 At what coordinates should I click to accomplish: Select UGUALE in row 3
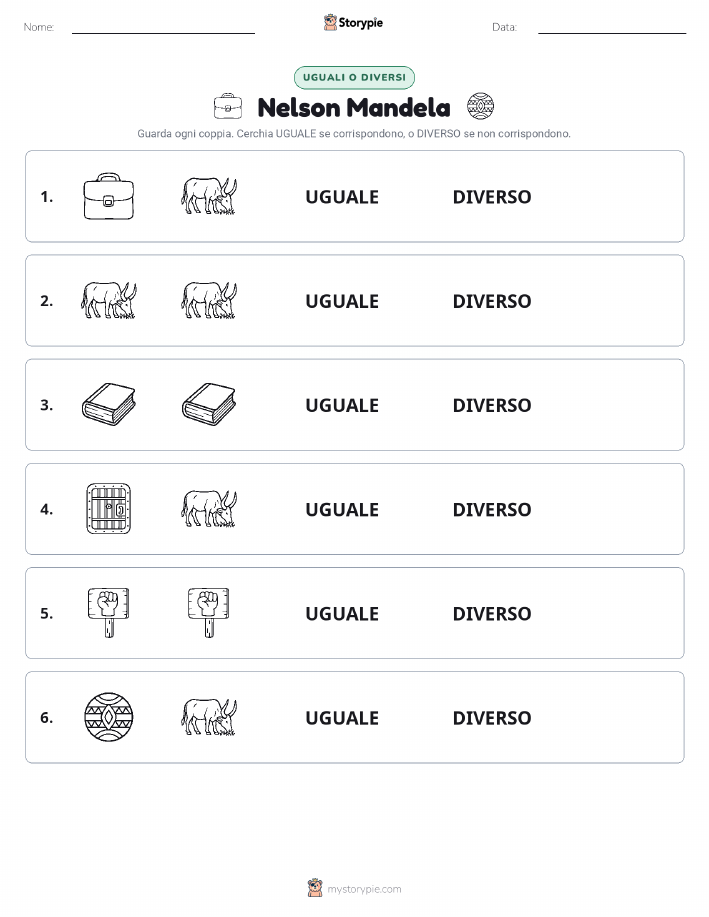pos(342,405)
